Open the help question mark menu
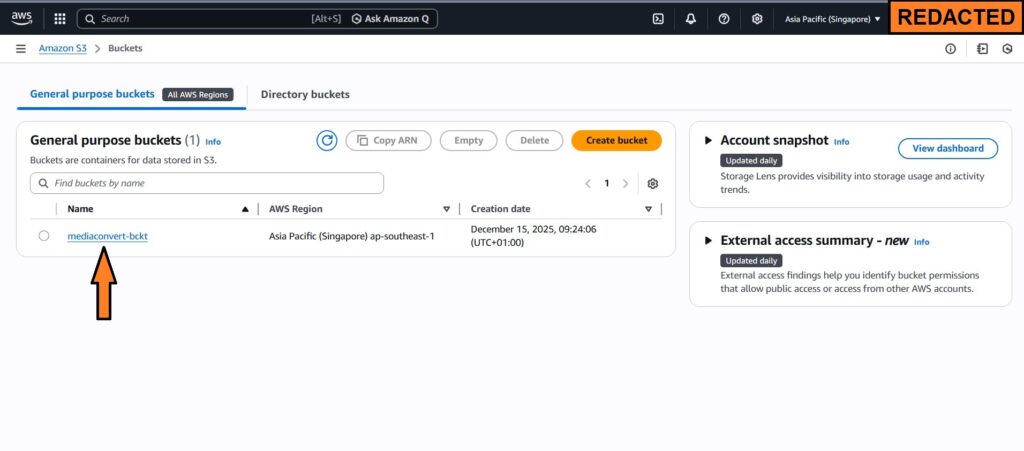The height and width of the screenshot is (451, 1024). coord(724,18)
